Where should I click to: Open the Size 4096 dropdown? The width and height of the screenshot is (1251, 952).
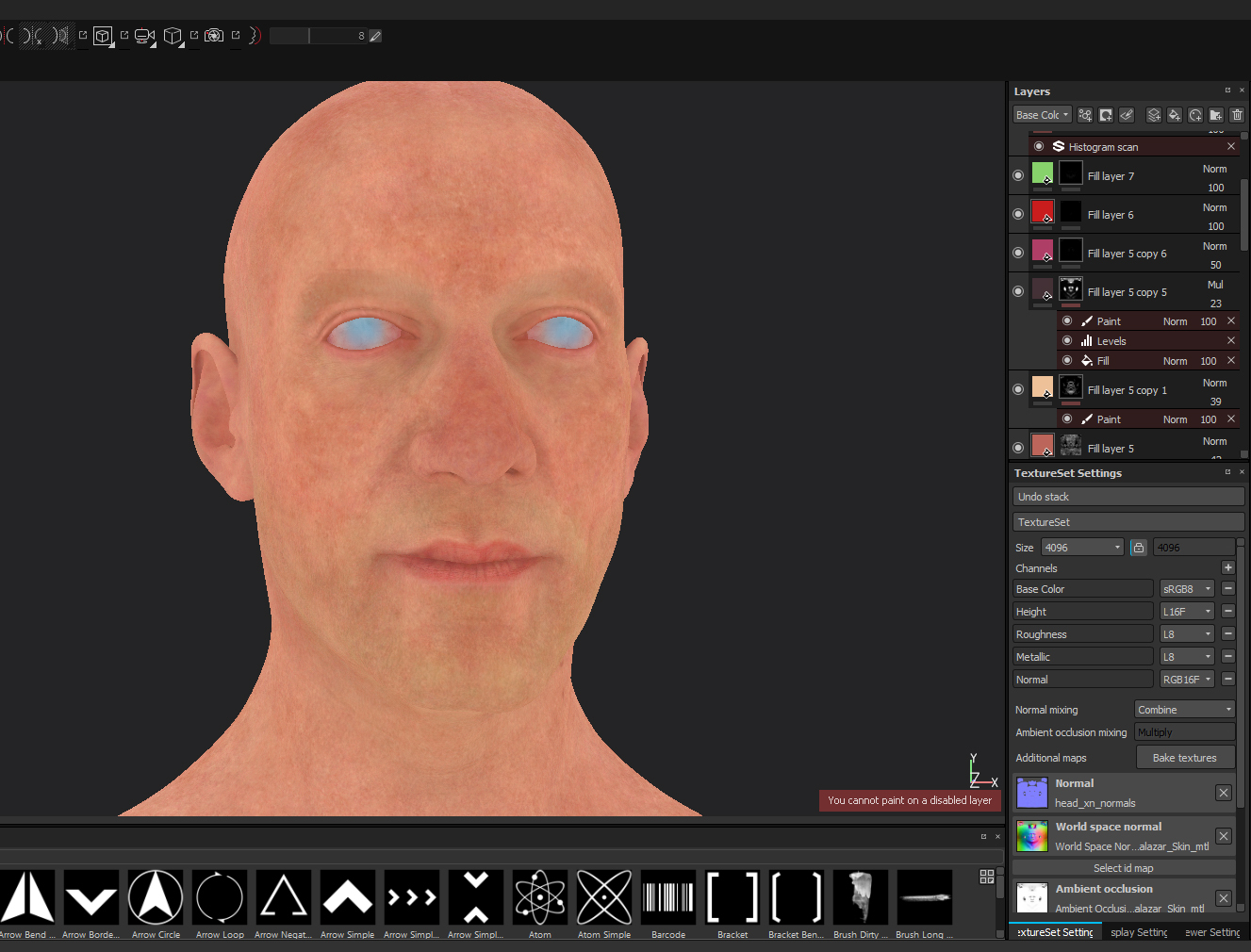coord(1082,548)
